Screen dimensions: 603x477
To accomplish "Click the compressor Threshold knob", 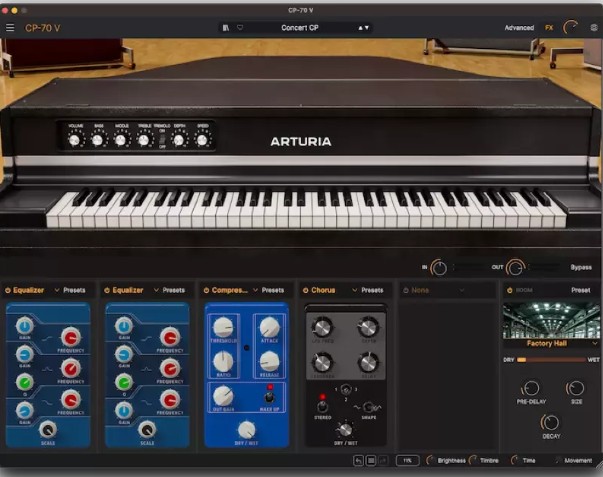I will [x=223, y=327].
